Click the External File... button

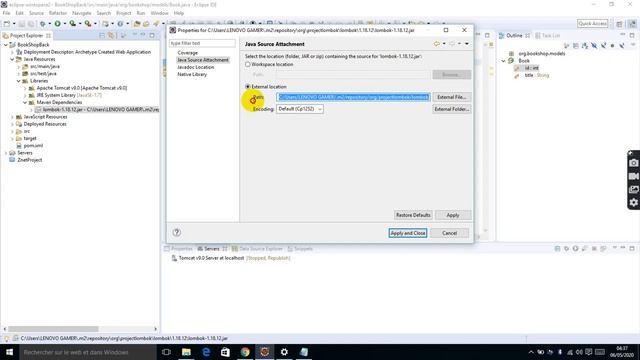pyautogui.click(x=451, y=97)
